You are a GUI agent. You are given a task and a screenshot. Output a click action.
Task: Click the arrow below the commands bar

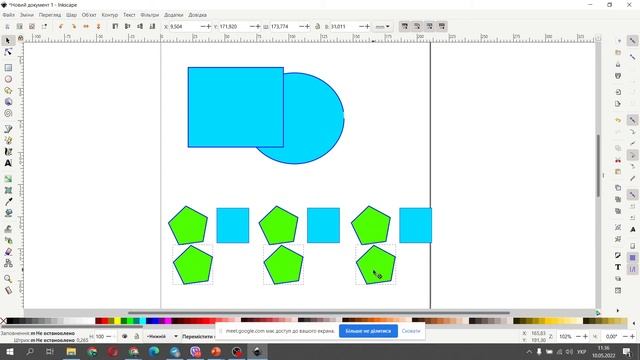tap(618, 310)
